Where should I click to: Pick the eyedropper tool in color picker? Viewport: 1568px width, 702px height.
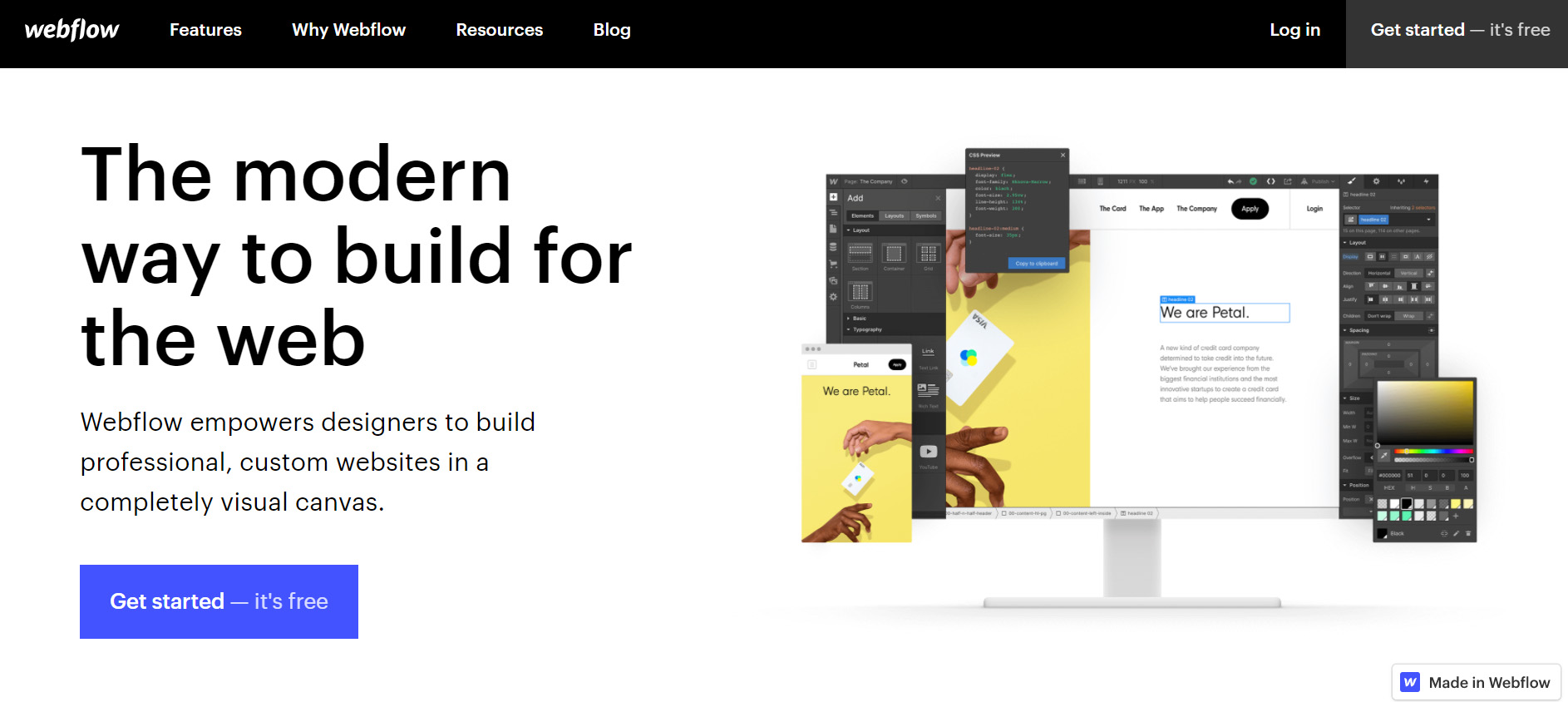[x=1384, y=456]
